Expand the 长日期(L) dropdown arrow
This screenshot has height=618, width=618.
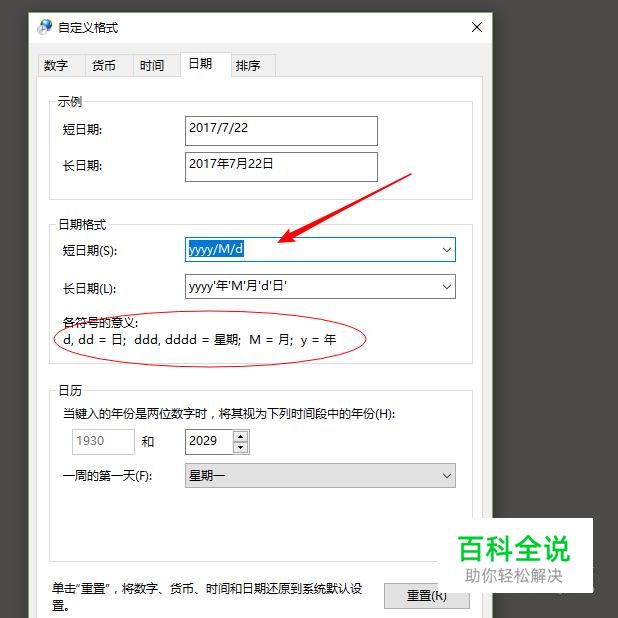[x=447, y=287]
